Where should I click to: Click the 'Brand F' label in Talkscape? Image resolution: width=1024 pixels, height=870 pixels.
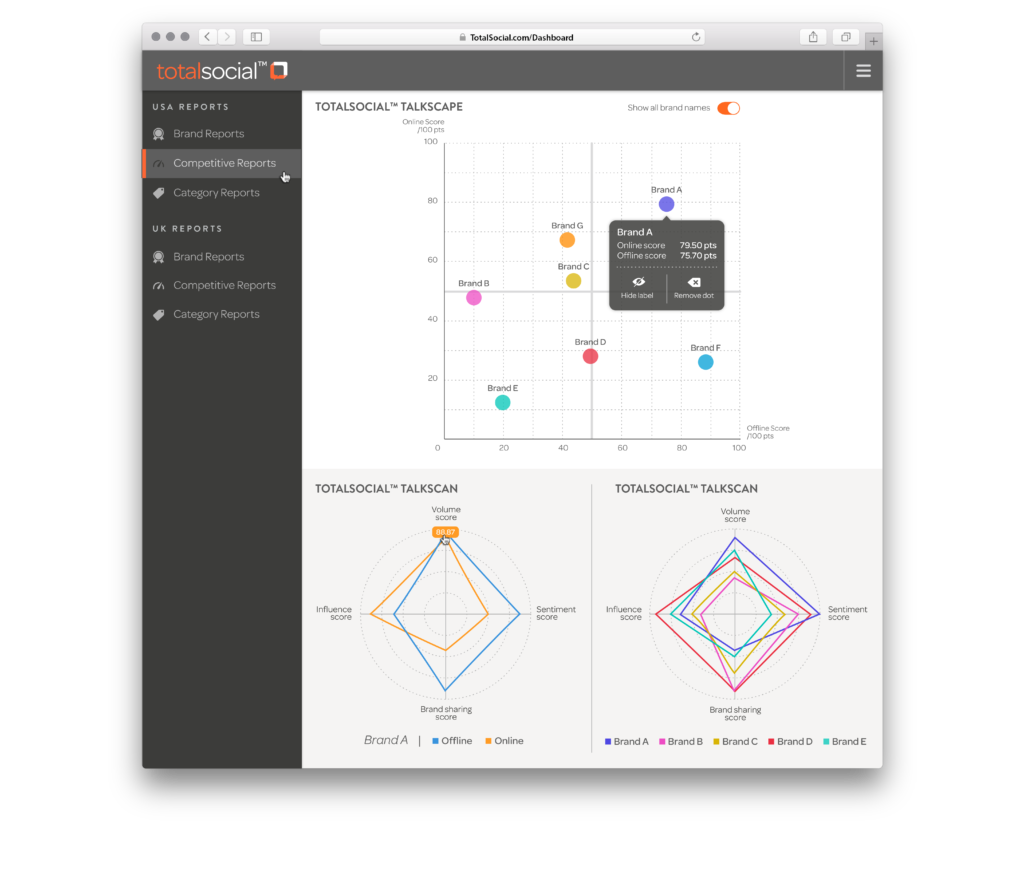pos(705,348)
